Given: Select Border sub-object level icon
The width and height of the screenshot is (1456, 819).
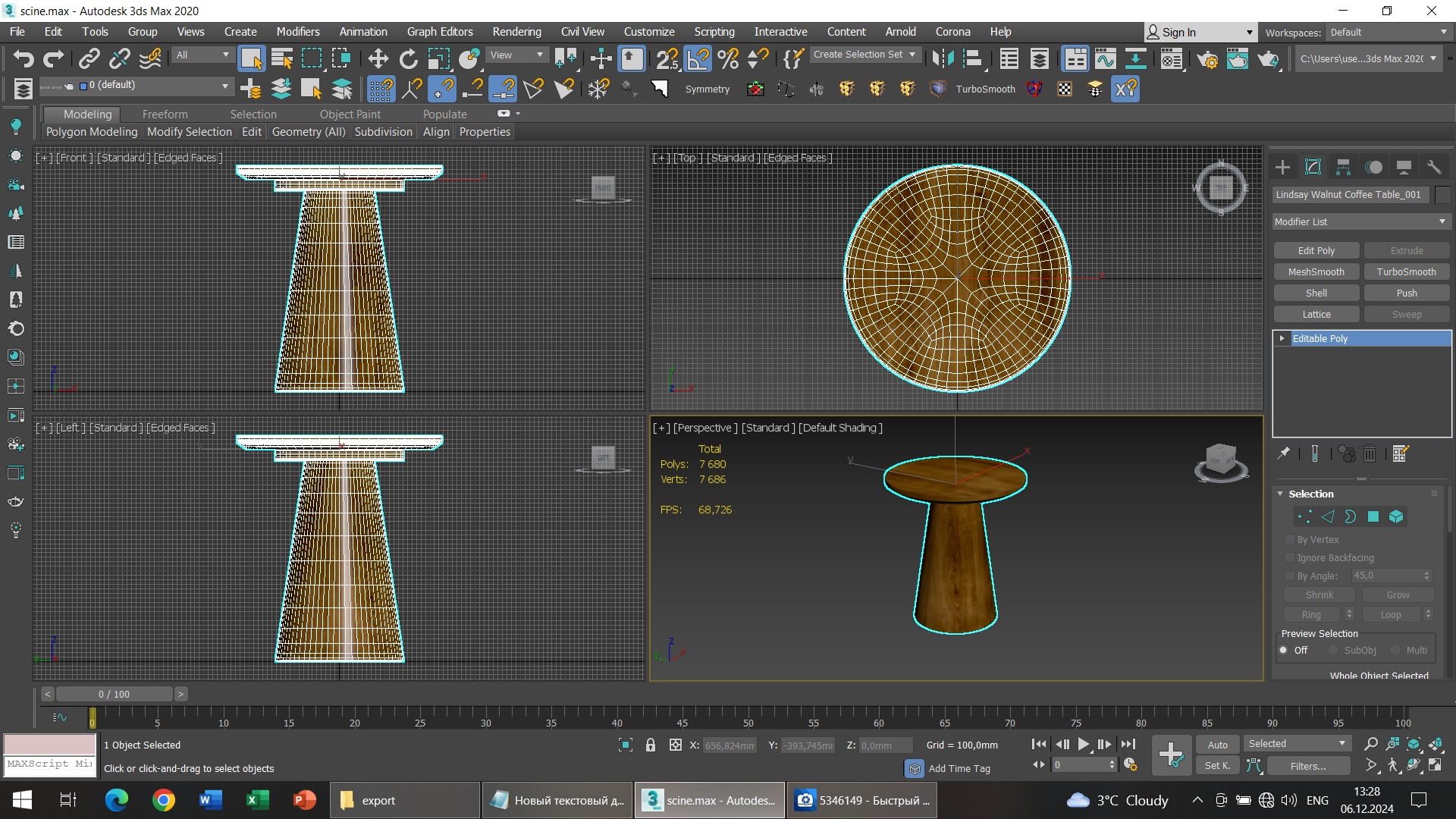Looking at the screenshot, I should tap(1350, 516).
